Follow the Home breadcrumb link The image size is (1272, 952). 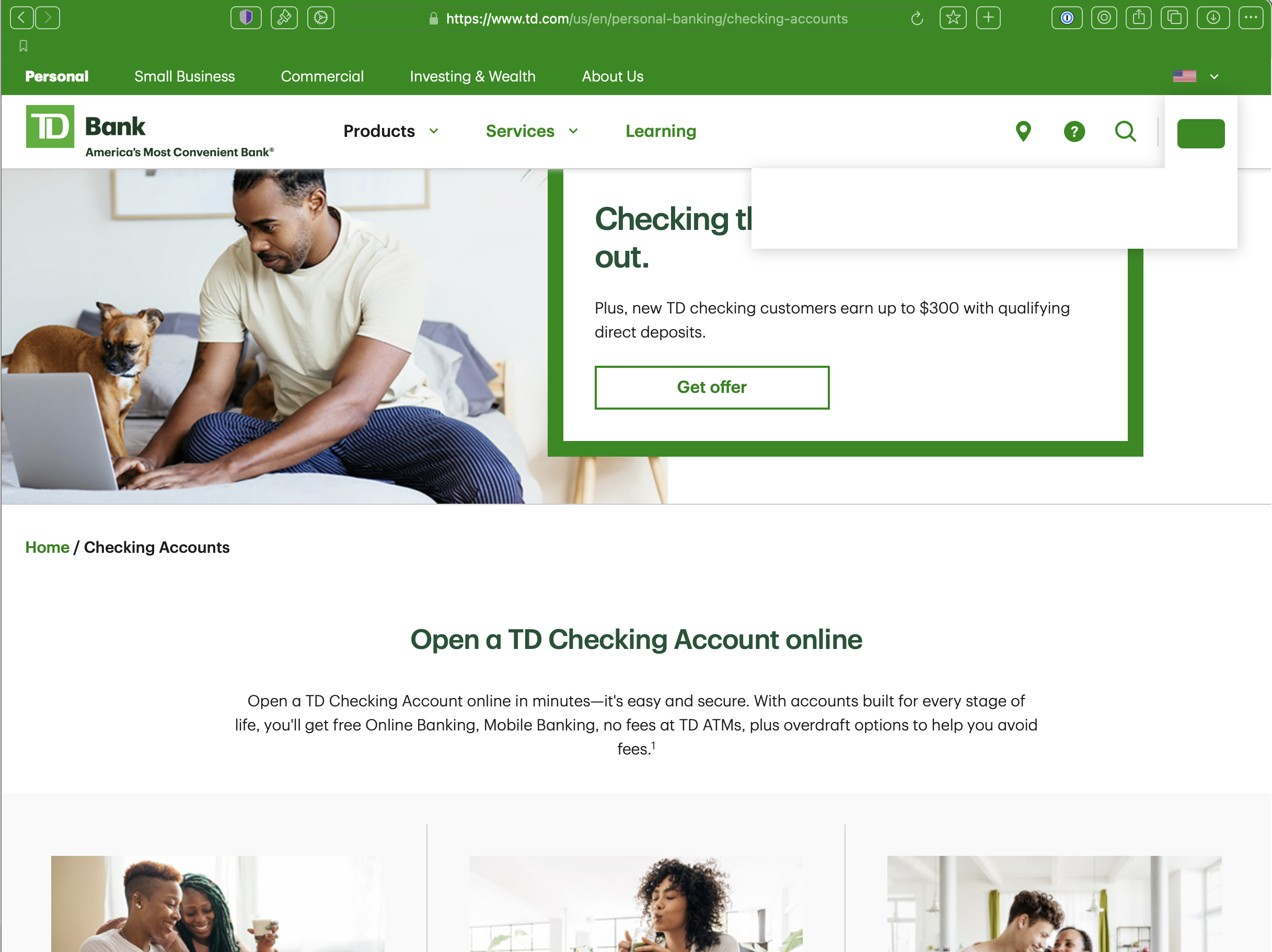47,547
